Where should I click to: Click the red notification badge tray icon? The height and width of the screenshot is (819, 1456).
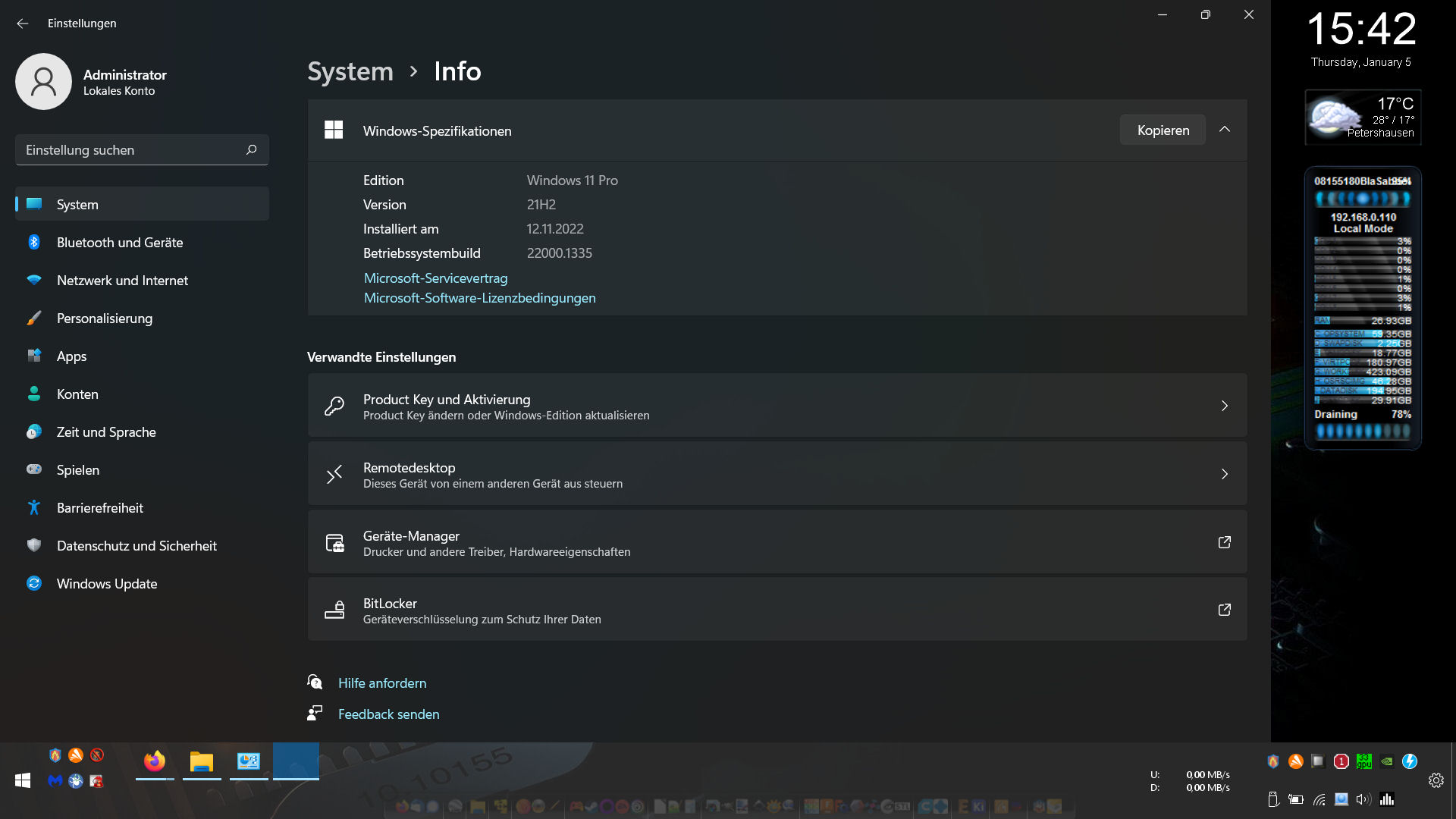(x=1341, y=761)
